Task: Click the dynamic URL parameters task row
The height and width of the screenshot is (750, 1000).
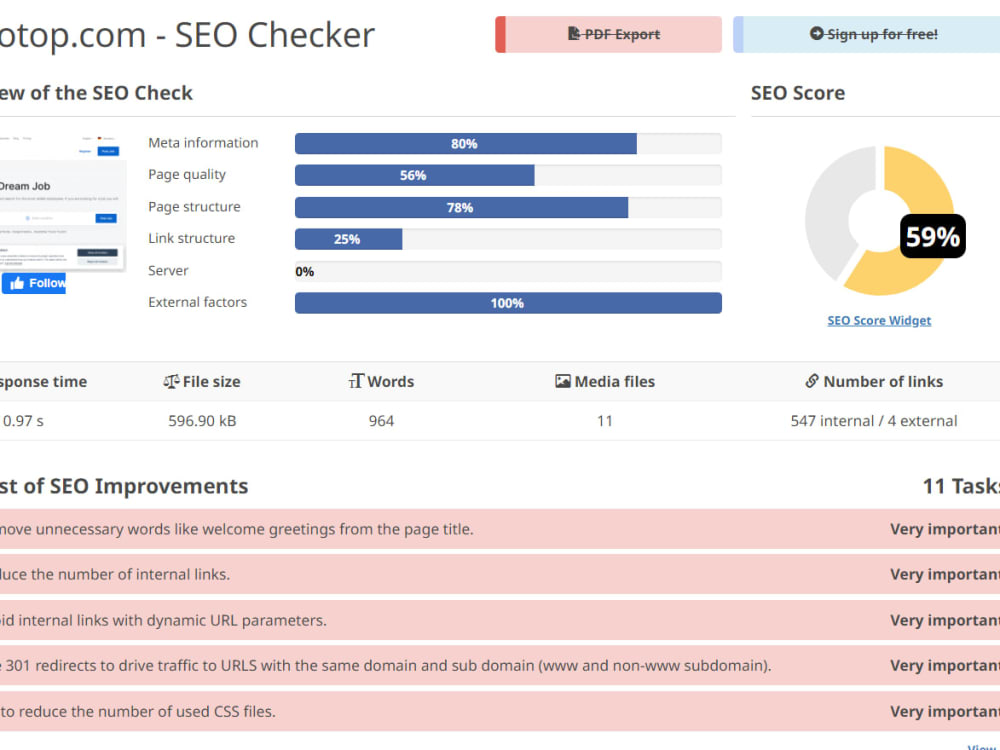Action: pos(500,621)
